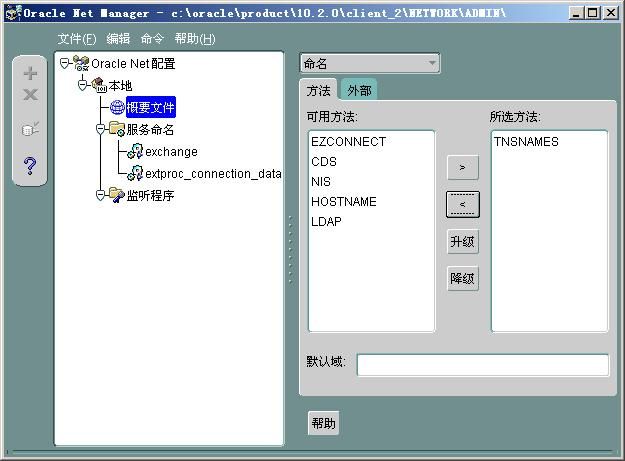Click the globe icon beside 概要文件
Screen dimensions: 625x461
[x=117, y=107]
